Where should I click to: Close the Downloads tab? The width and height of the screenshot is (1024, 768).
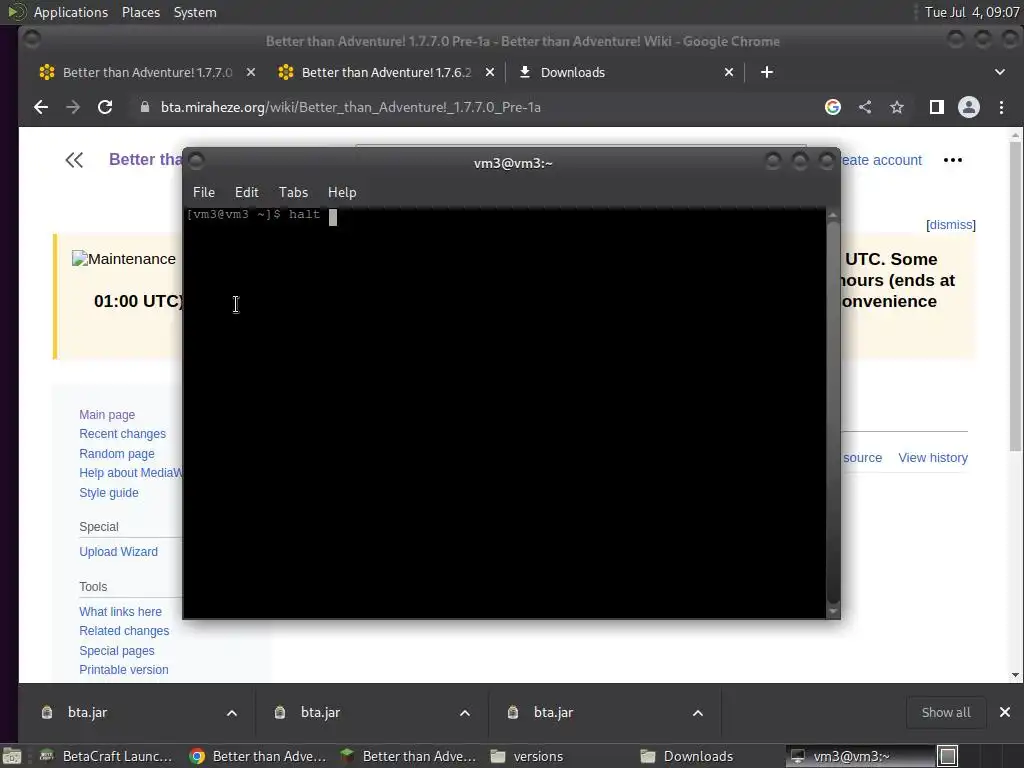[729, 72]
